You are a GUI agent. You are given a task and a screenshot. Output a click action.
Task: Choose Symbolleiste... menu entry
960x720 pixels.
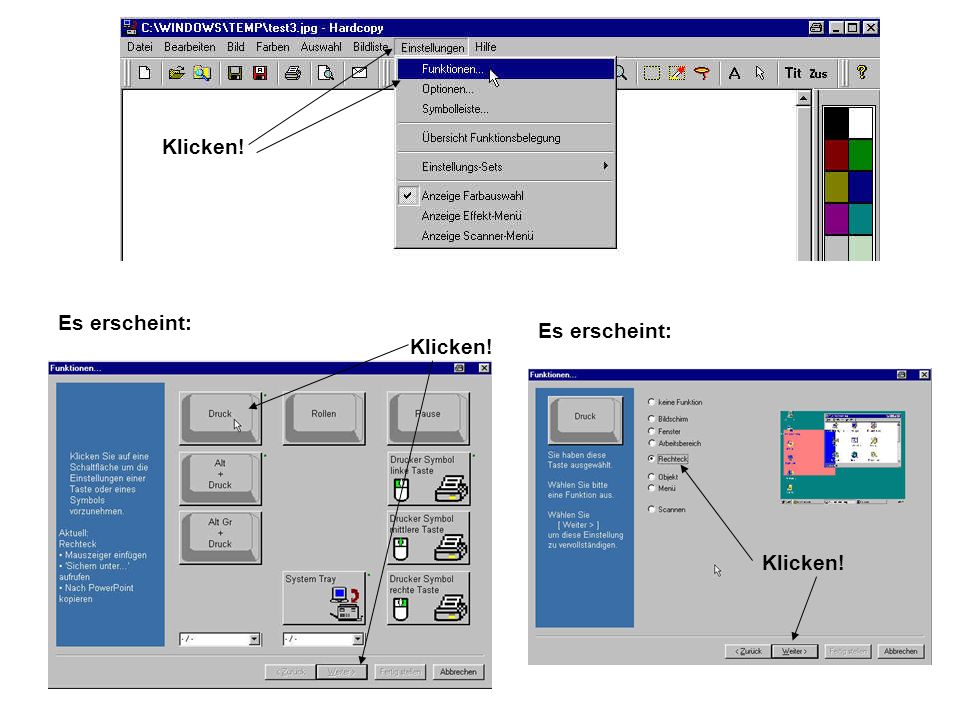505,110
